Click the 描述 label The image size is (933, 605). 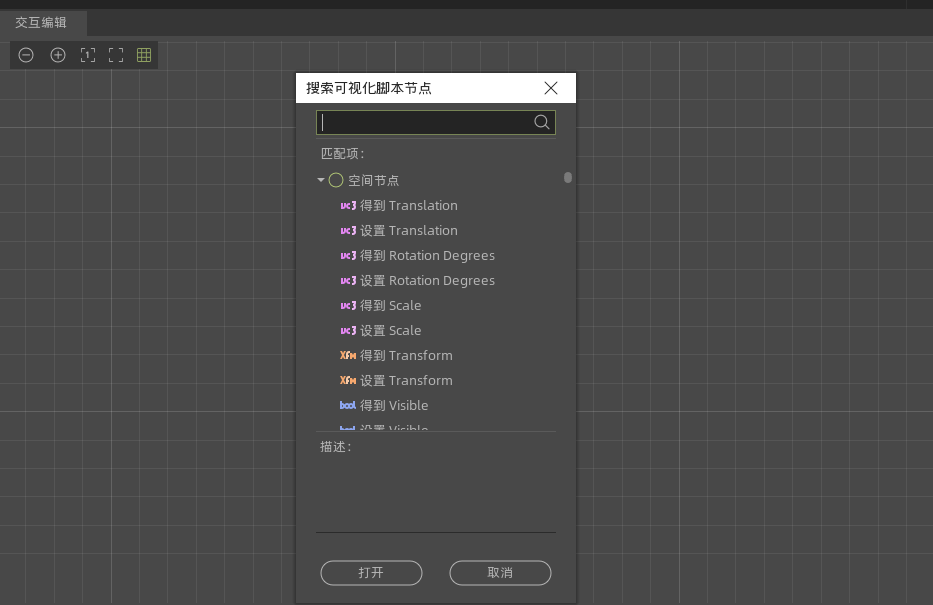(336, 447)
